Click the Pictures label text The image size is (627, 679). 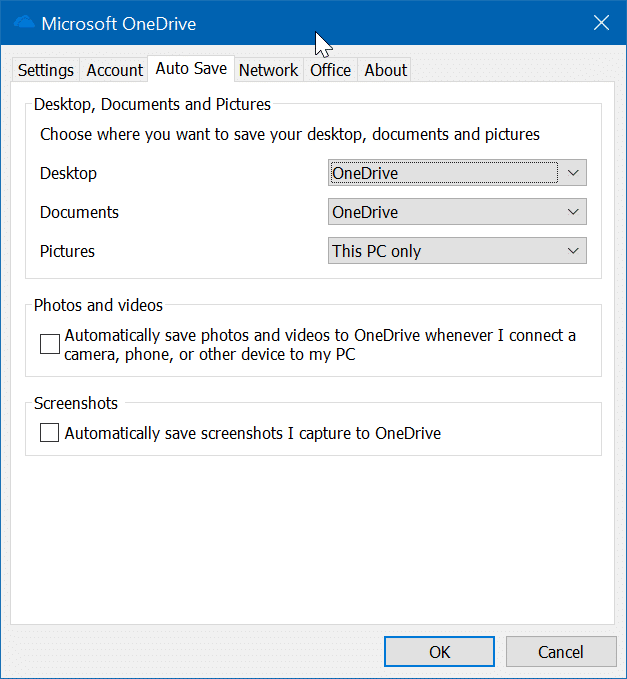[67, 251]
